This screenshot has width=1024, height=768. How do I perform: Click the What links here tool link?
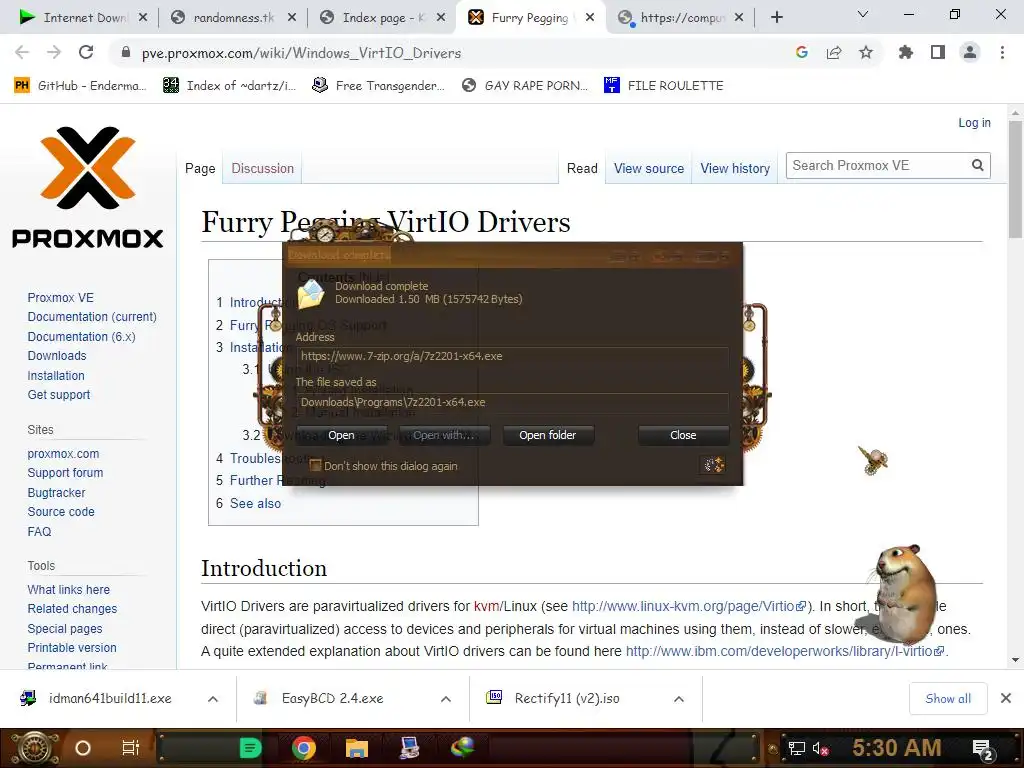[x=69, y=590]
